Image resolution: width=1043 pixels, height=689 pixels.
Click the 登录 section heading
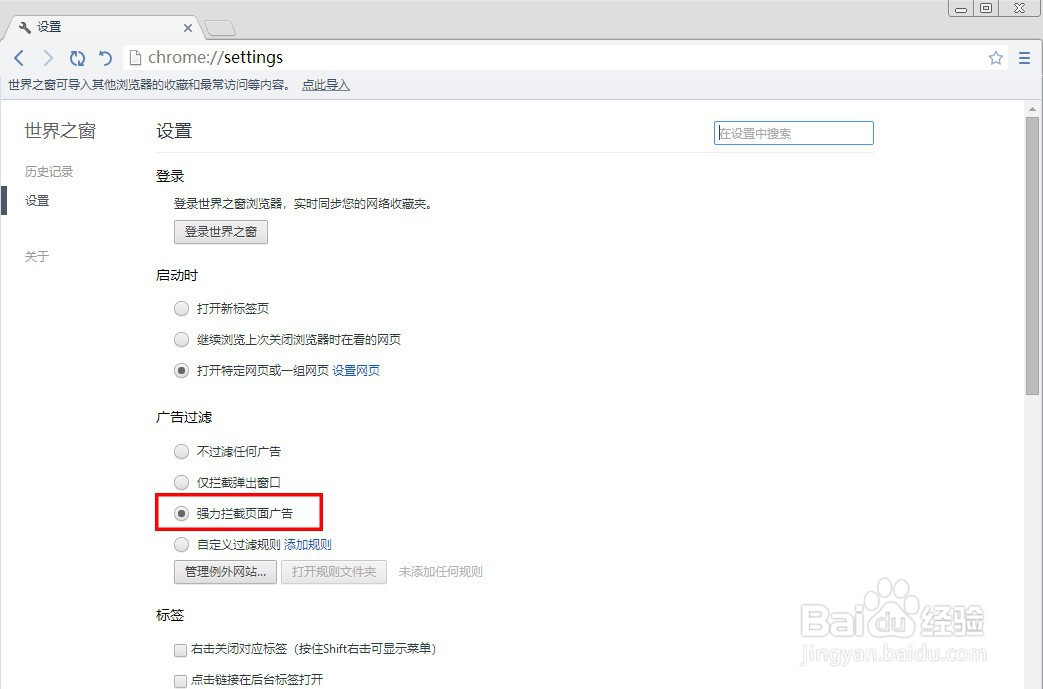(170, 176)
